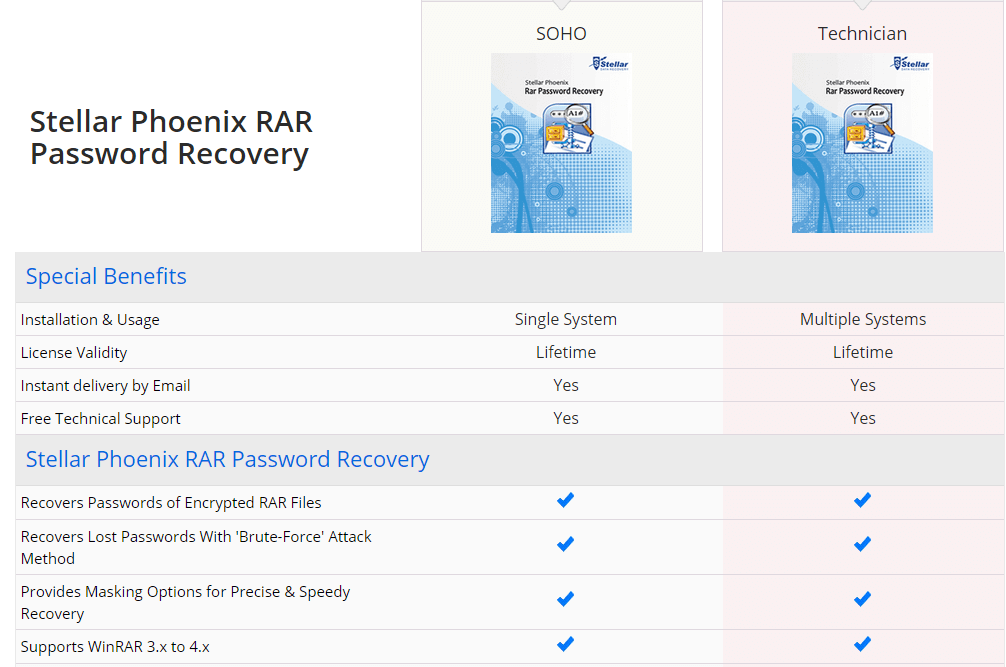Screen dimensions: 1006x667
Task: Click the Technician checkmark for Masking Options row
Action: [862, 599]
